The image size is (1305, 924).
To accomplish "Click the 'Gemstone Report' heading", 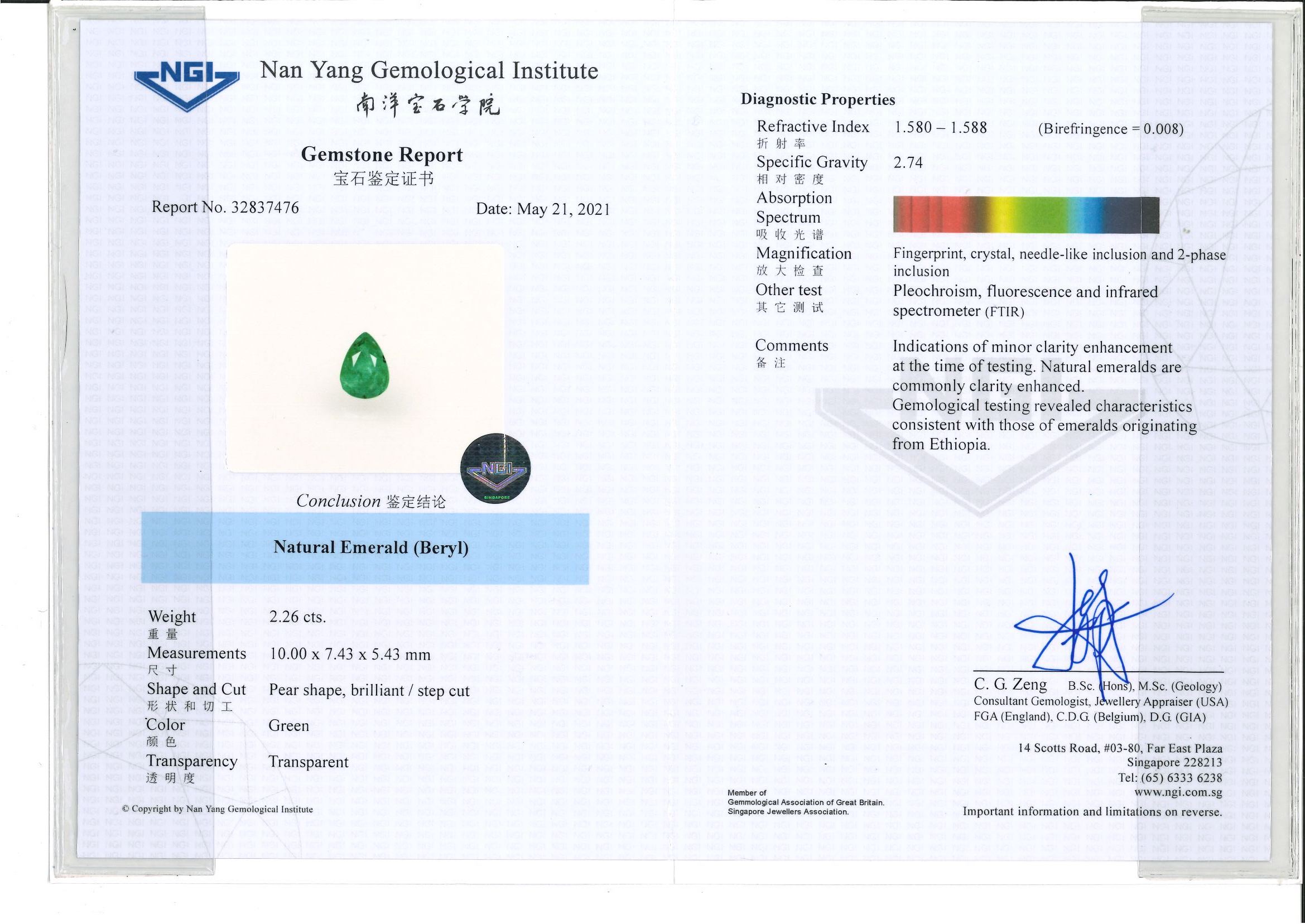I will (382, 154).
